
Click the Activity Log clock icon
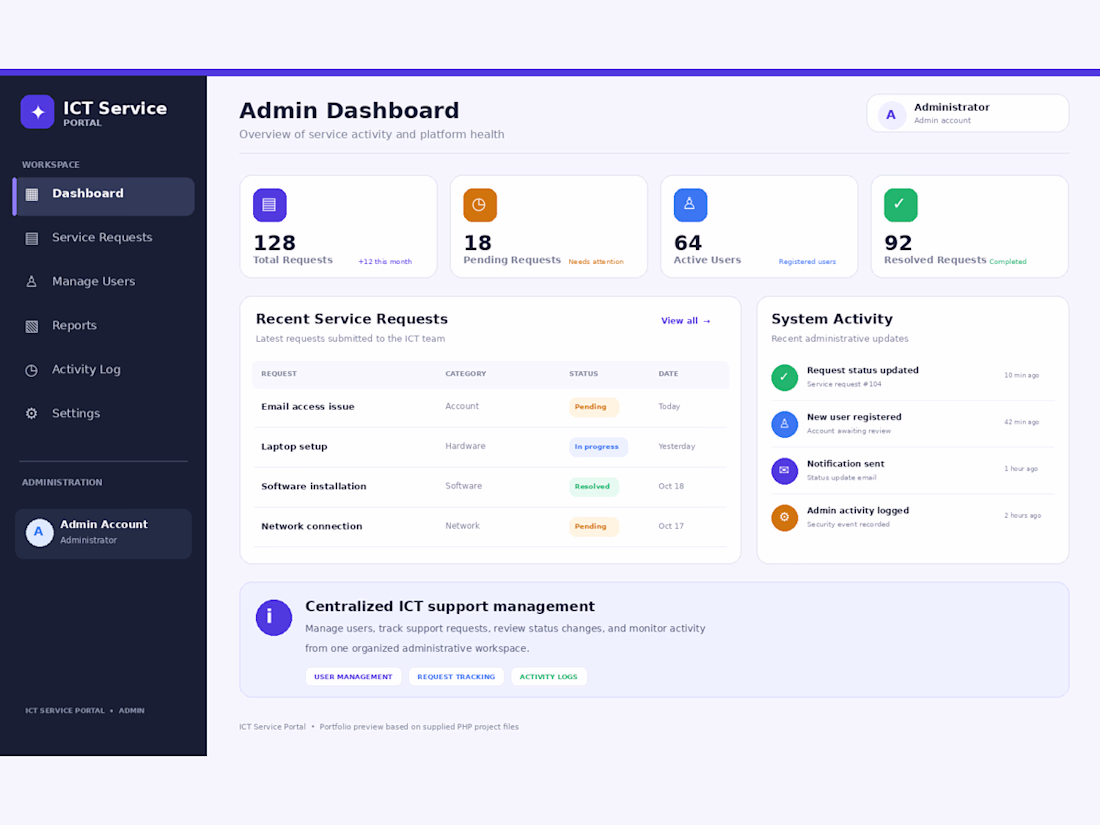32,370
